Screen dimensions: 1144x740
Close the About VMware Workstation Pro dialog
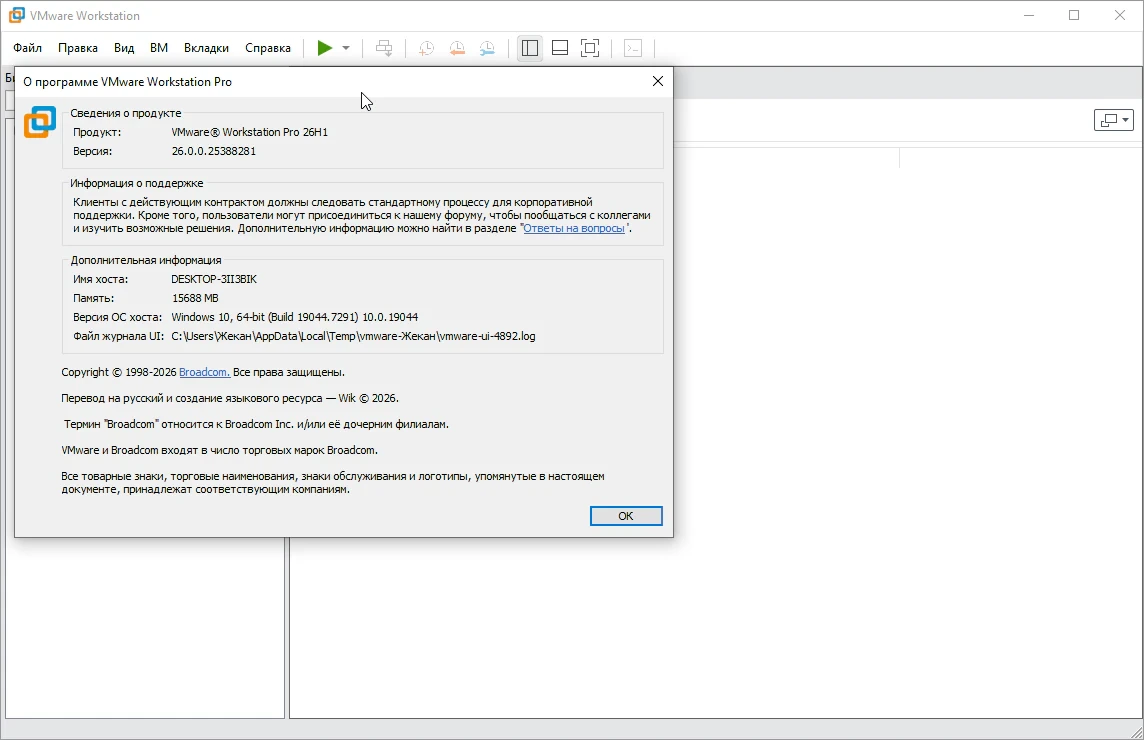pyautogui.click(x=657, y=81)
